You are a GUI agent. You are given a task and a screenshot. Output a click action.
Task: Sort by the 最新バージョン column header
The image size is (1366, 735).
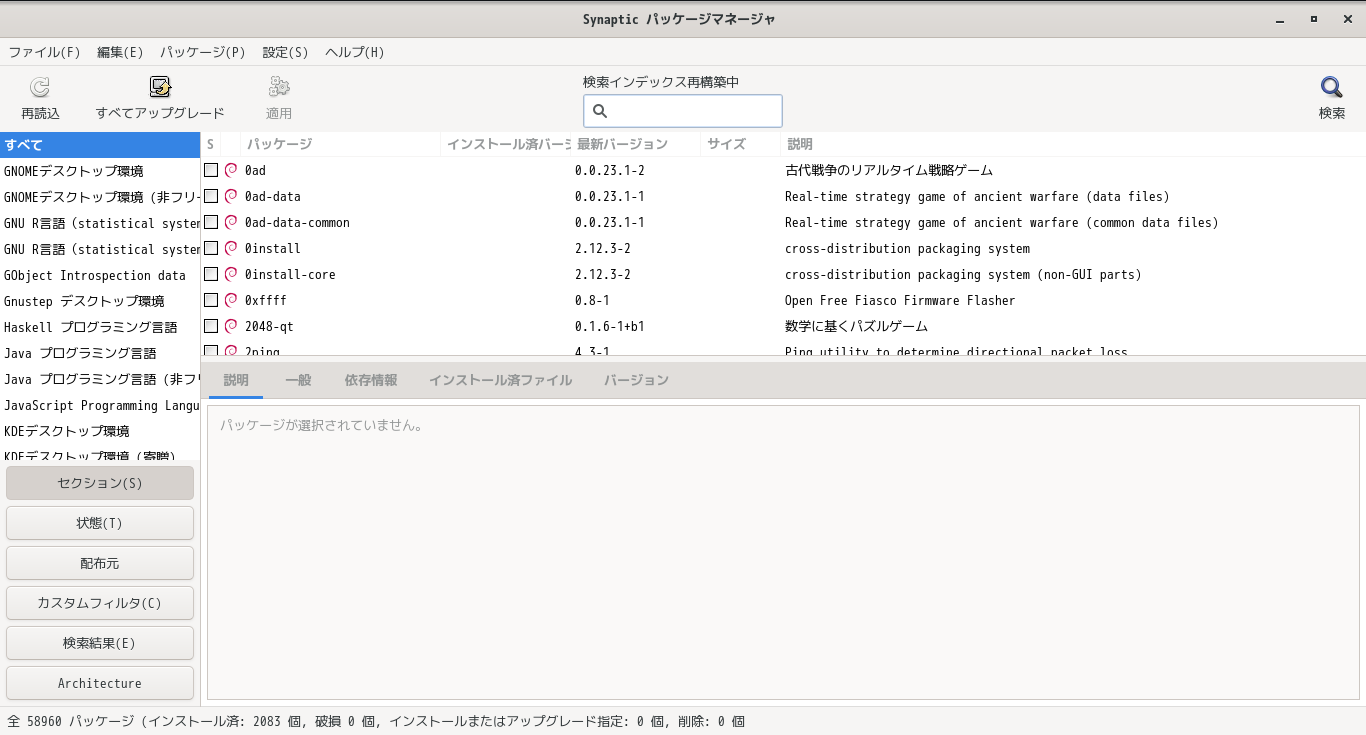point(635,144)
